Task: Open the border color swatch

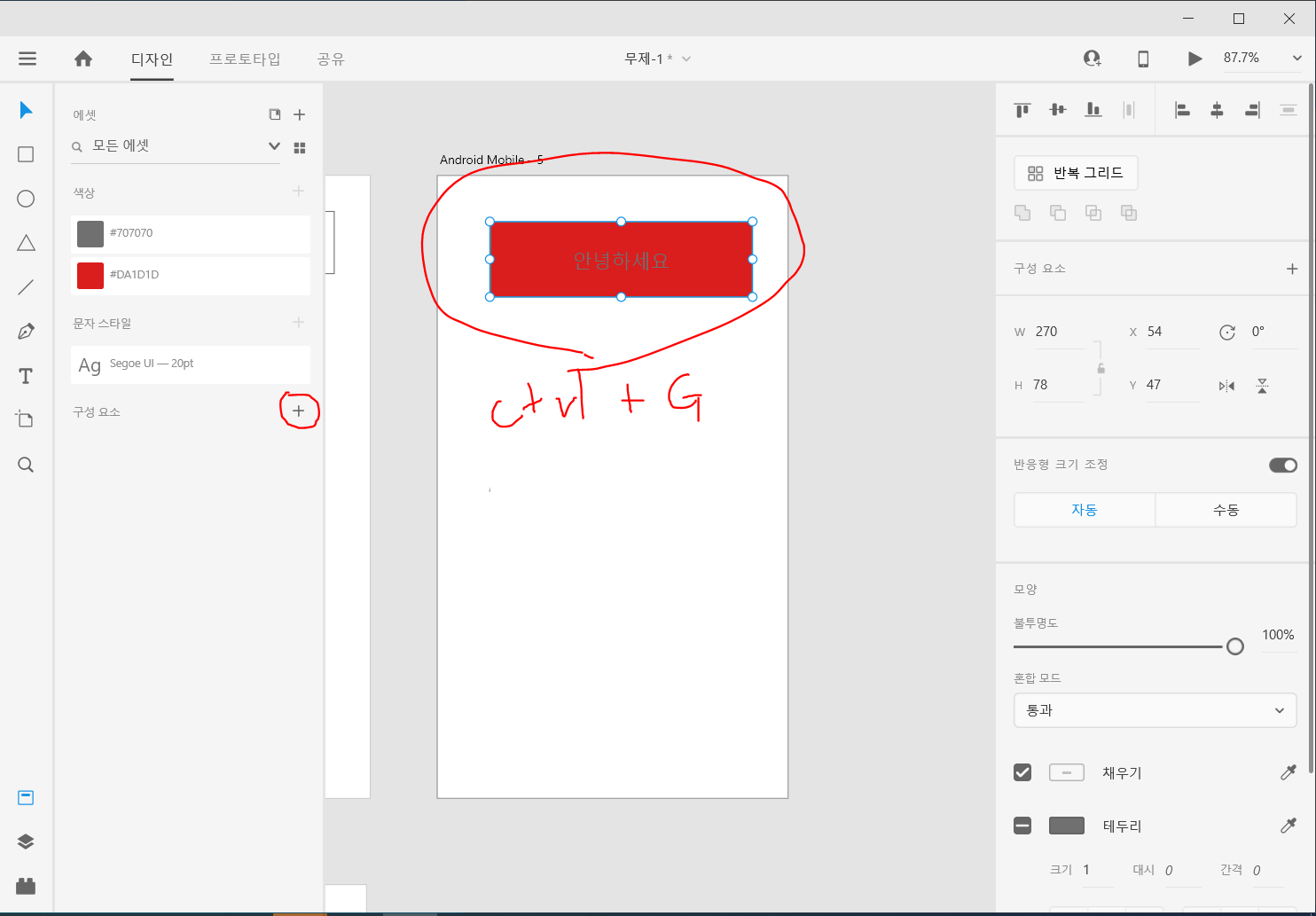Action: (1067, 826)
